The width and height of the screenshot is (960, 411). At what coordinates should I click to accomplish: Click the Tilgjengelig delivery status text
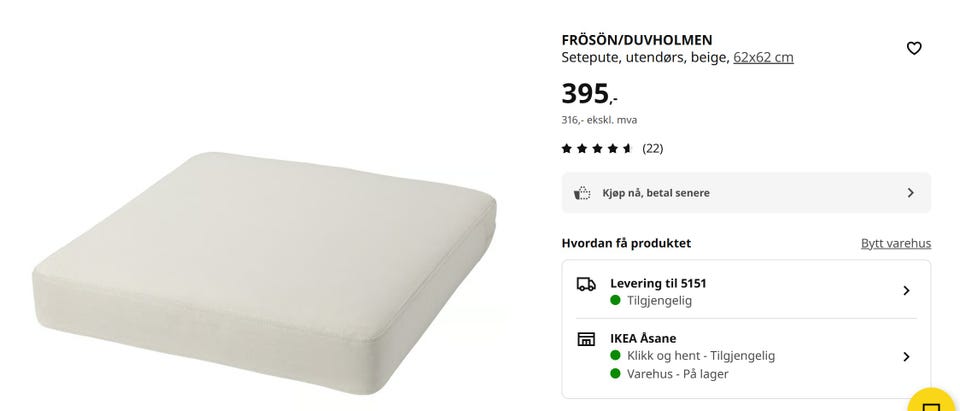(659, 301)
